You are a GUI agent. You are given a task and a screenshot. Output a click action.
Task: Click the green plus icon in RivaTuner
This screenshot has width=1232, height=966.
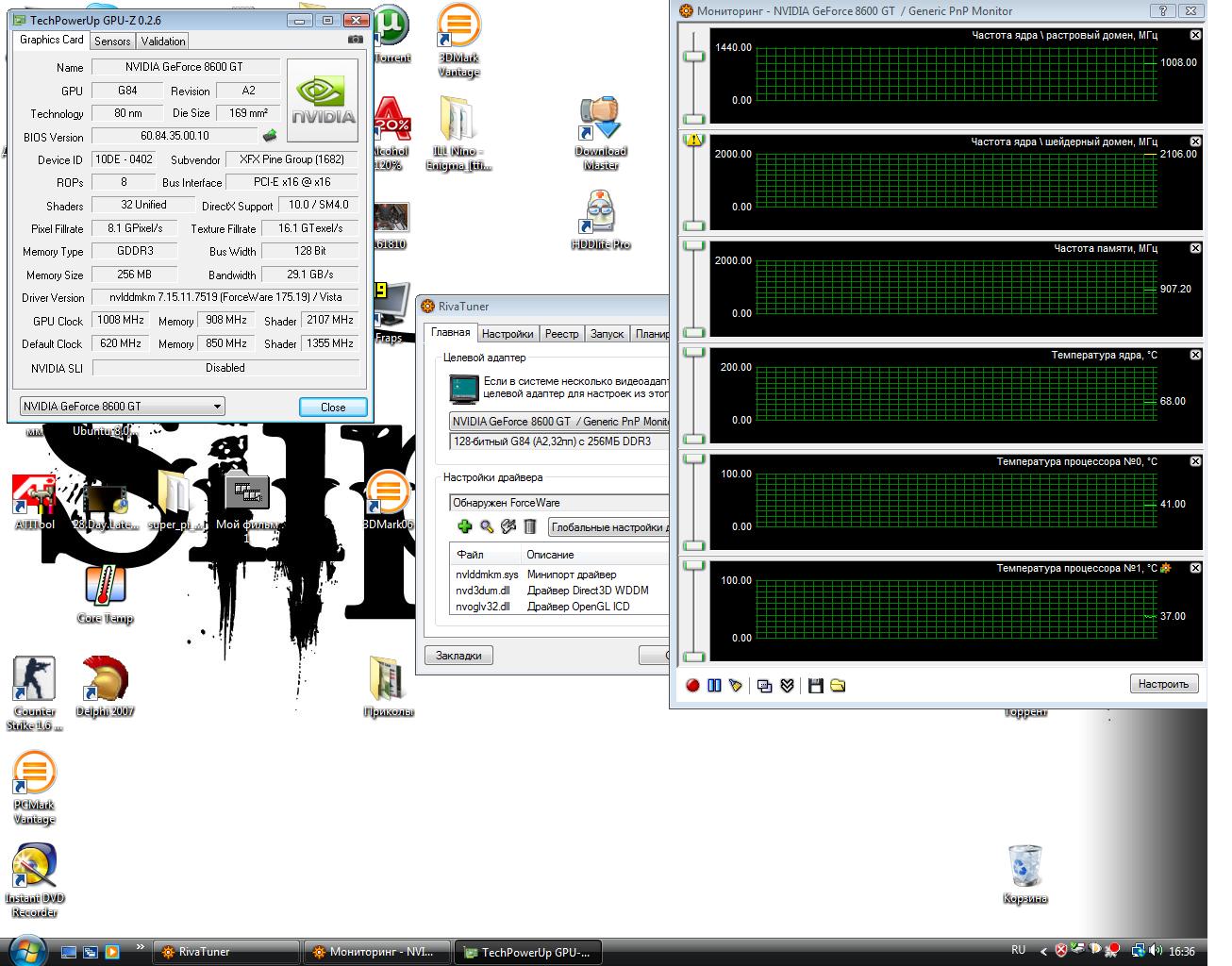464,526
